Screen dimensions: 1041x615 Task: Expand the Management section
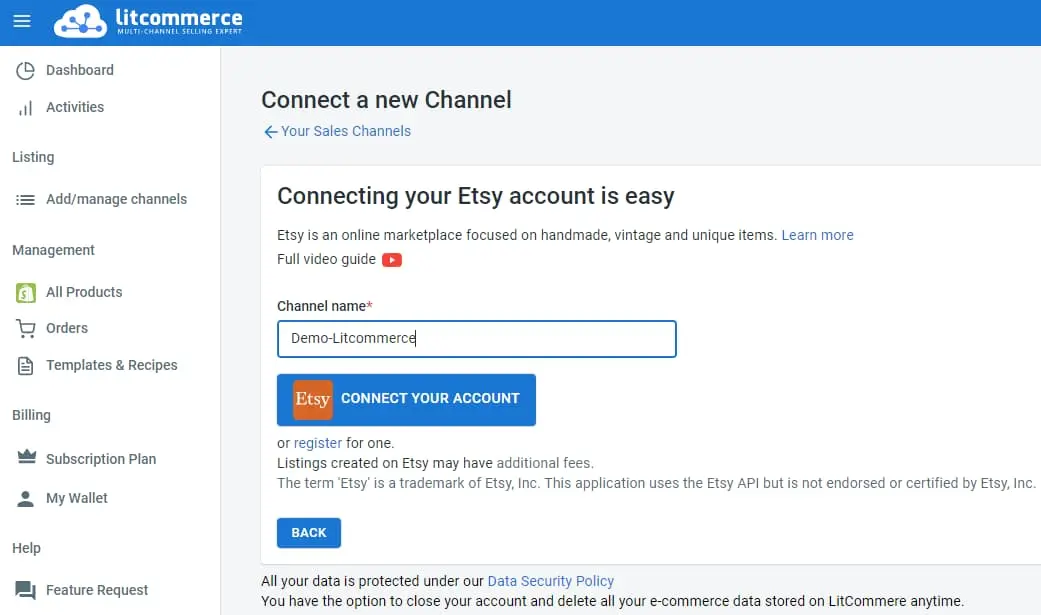(53, 250)
